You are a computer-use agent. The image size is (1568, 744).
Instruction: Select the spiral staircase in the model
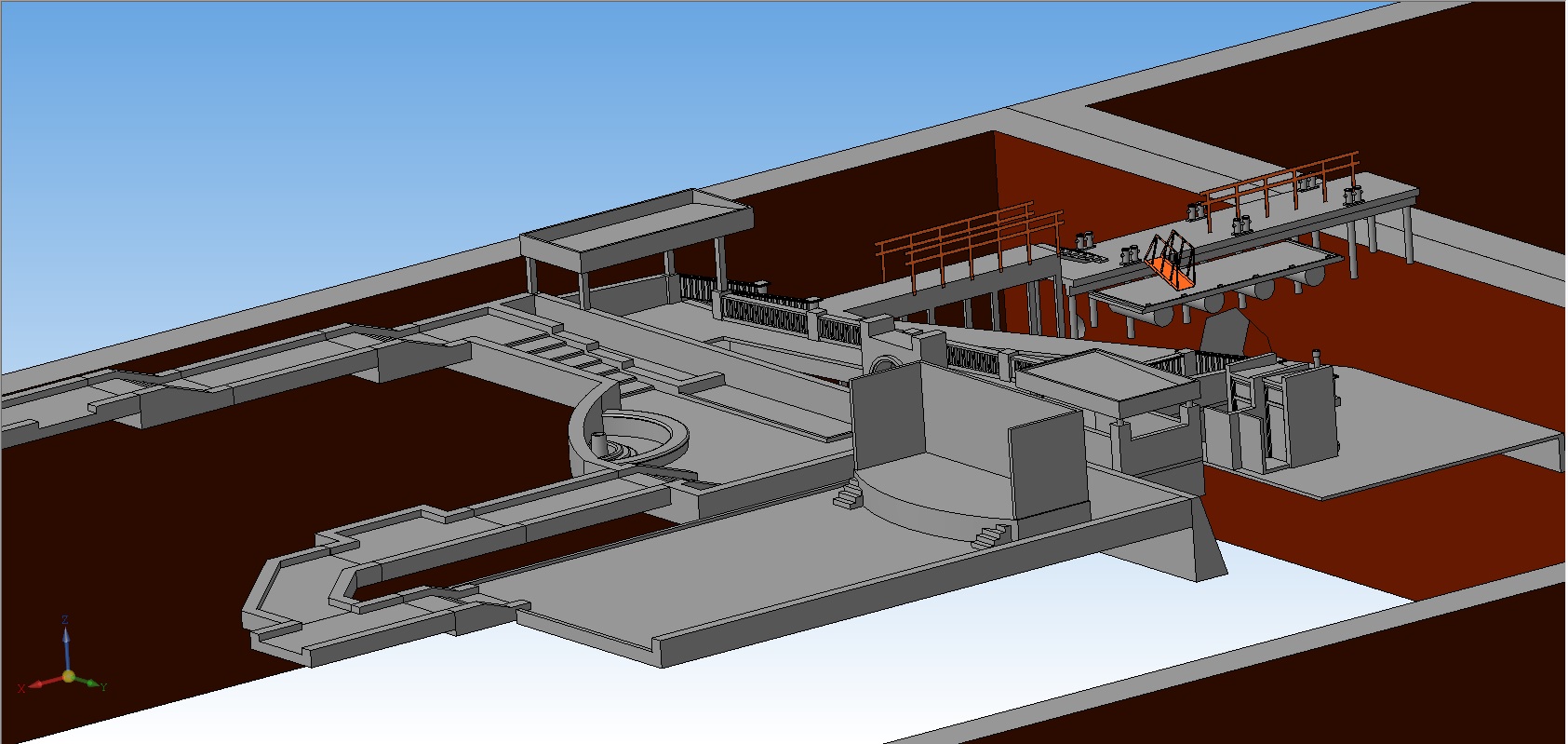tap(633, 438)
